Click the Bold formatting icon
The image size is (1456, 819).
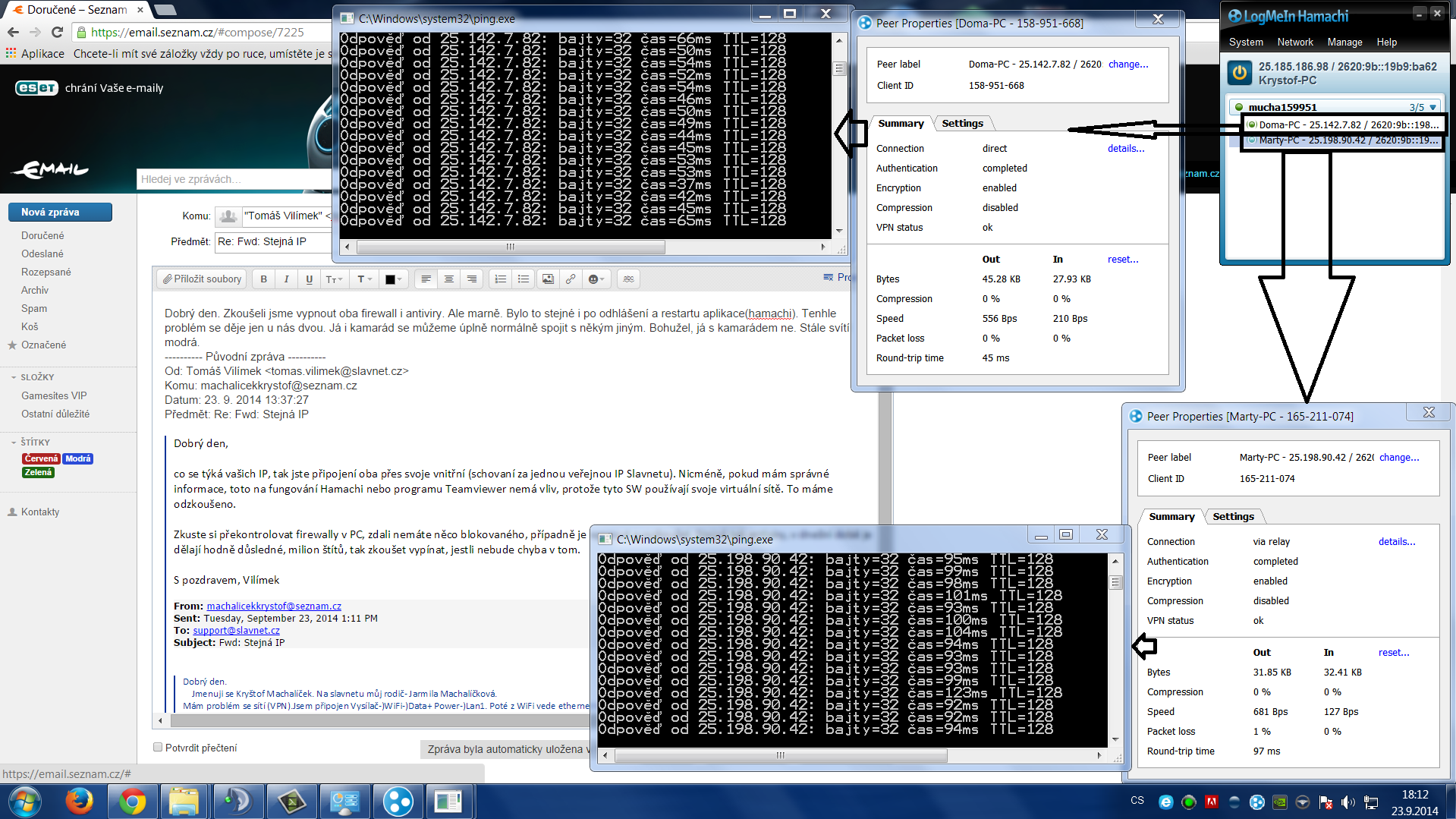click(263, 279)
